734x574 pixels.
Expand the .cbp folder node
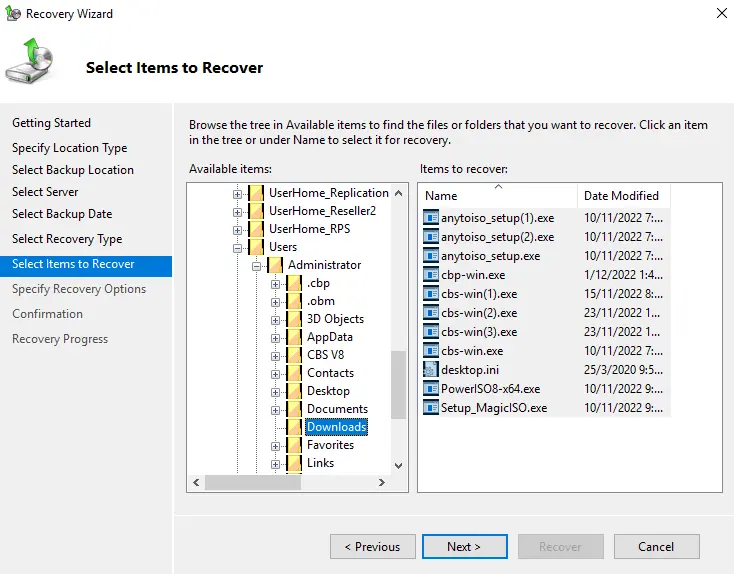[276, 283]
